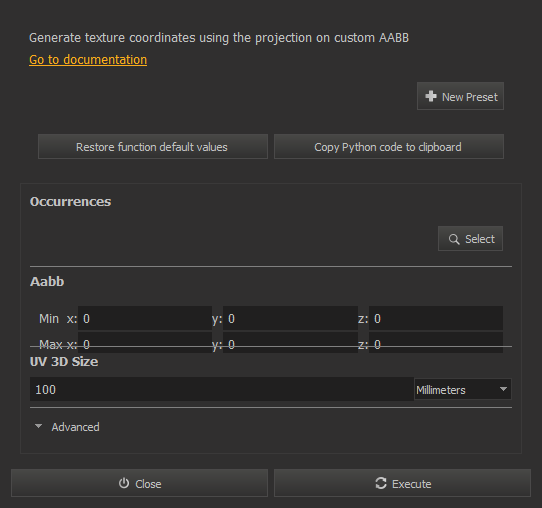Copy Python code to clipboard

coord(389,147)
